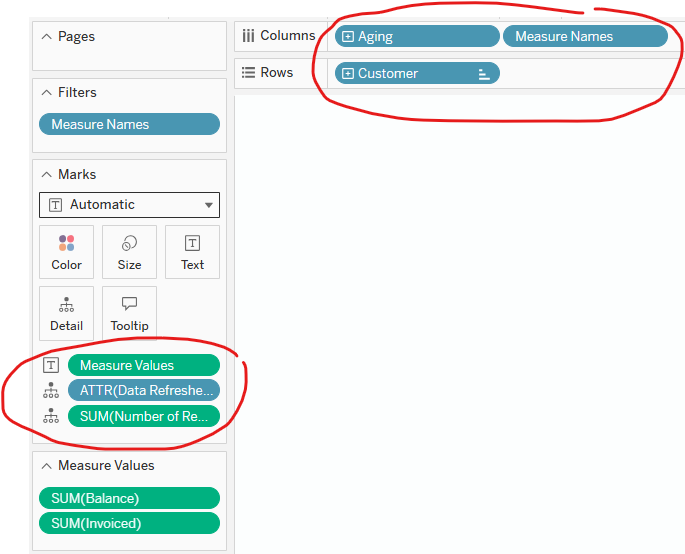
Task: Click text-type icon beside Measure Values pill
Action: 51,366
